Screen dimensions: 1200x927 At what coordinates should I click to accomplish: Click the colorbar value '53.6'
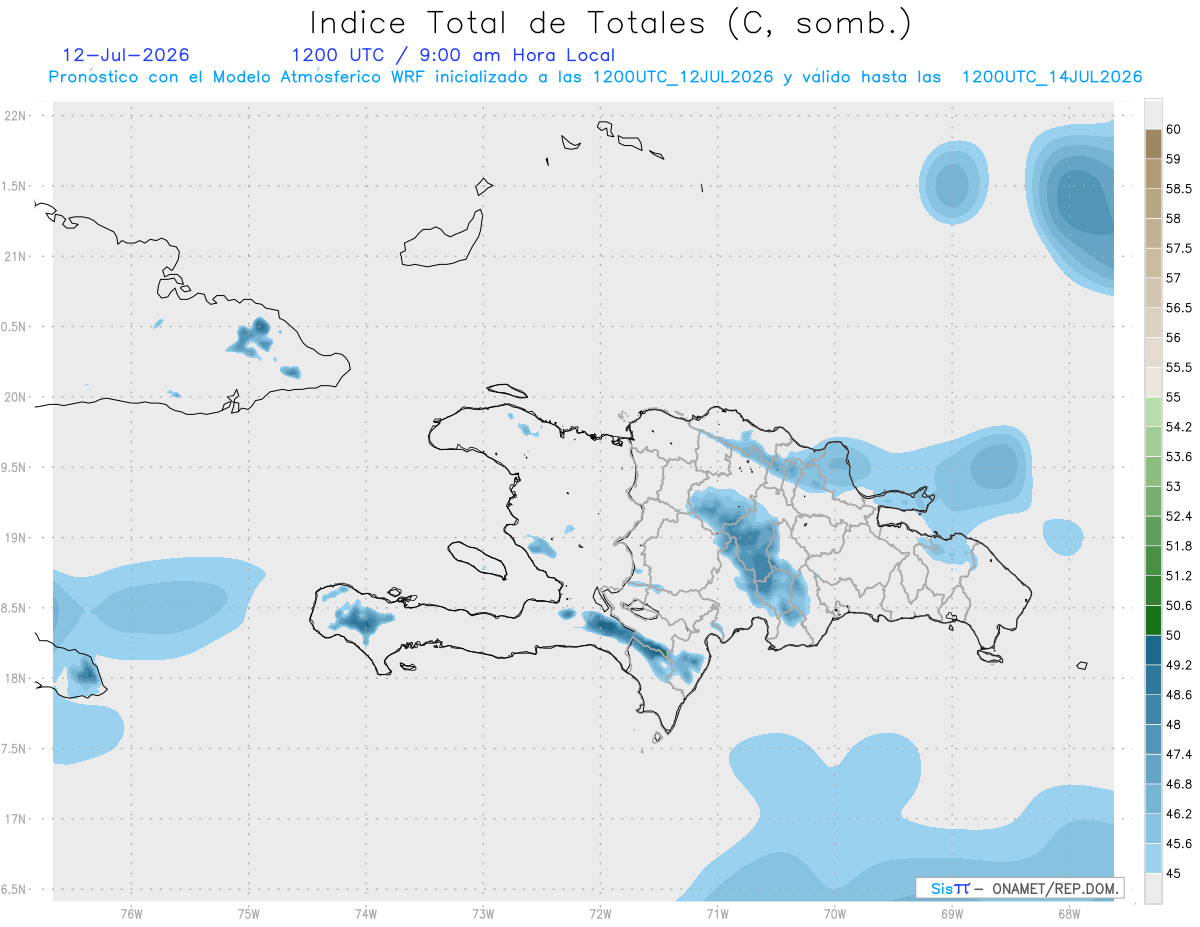click(x=1179, y=457)
